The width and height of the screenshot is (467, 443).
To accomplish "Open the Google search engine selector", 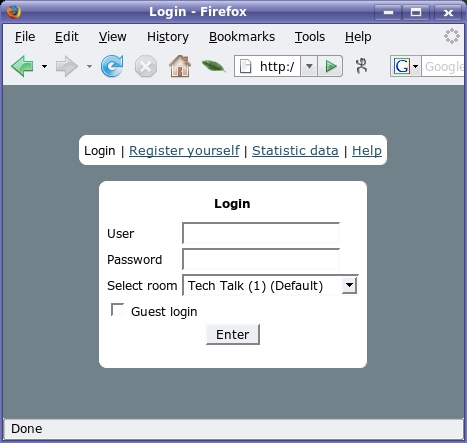I will click(406, 66).
